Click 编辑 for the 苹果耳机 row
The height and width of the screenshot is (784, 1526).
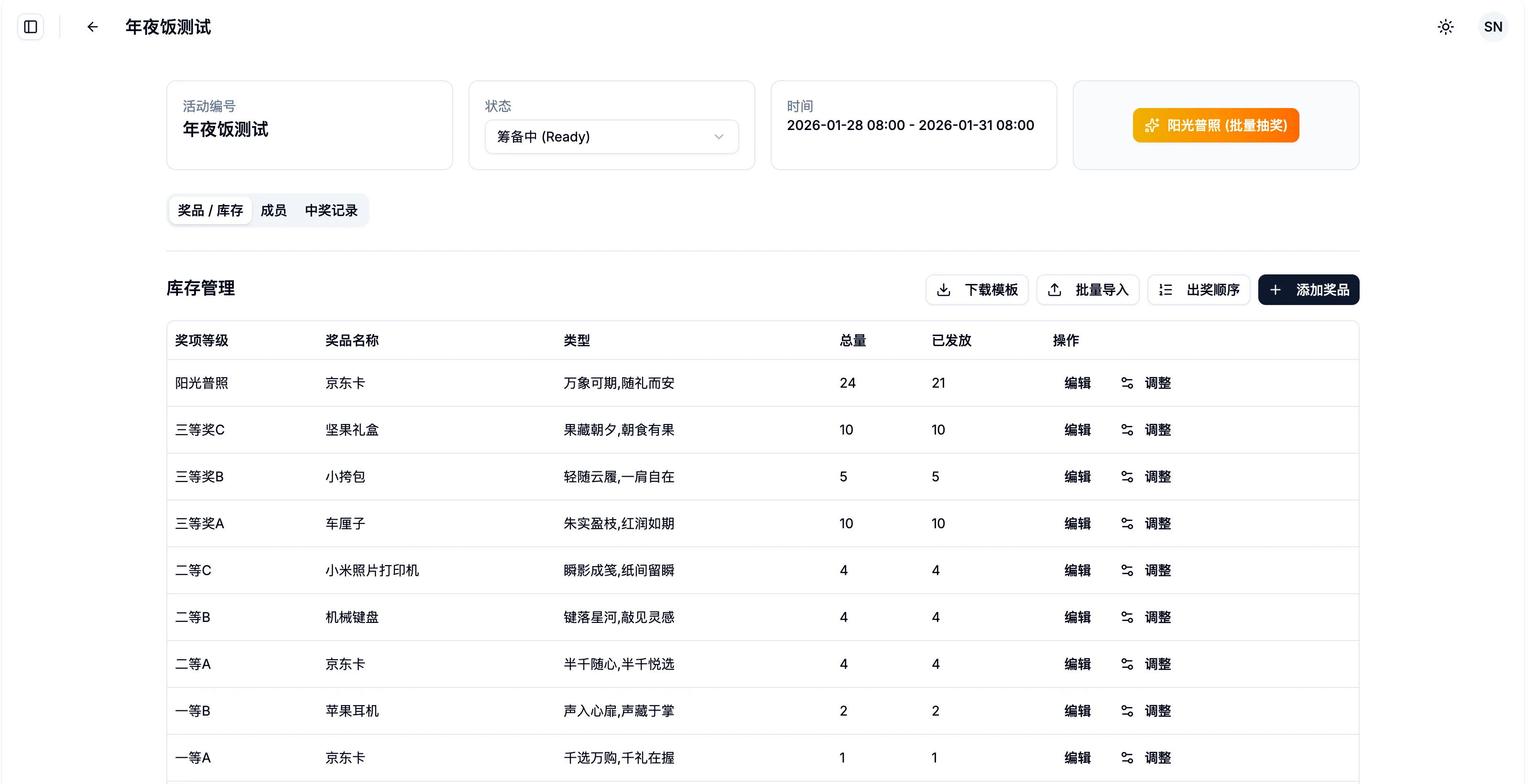coord(1077,710)
